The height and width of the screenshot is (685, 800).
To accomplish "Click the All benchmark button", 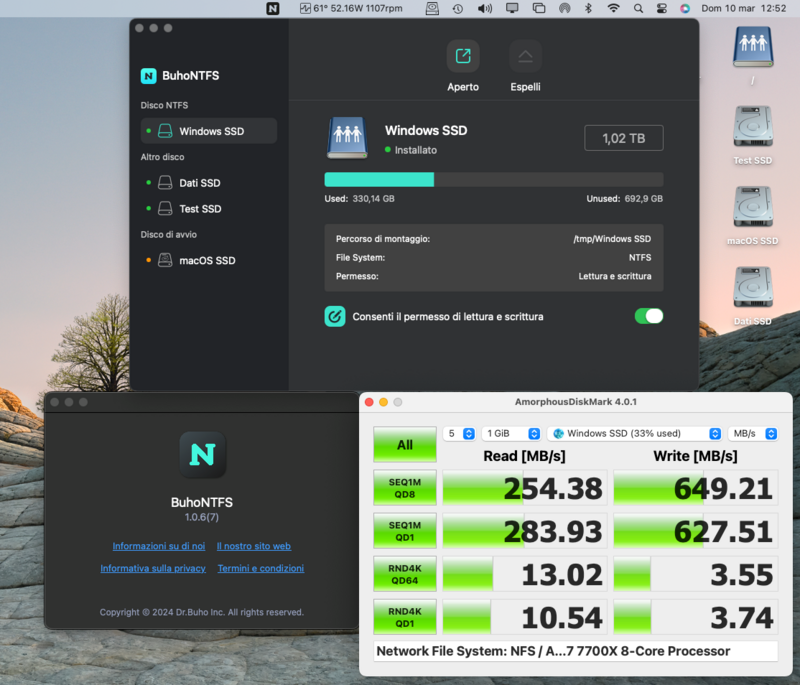I will (x=404, y=445).
